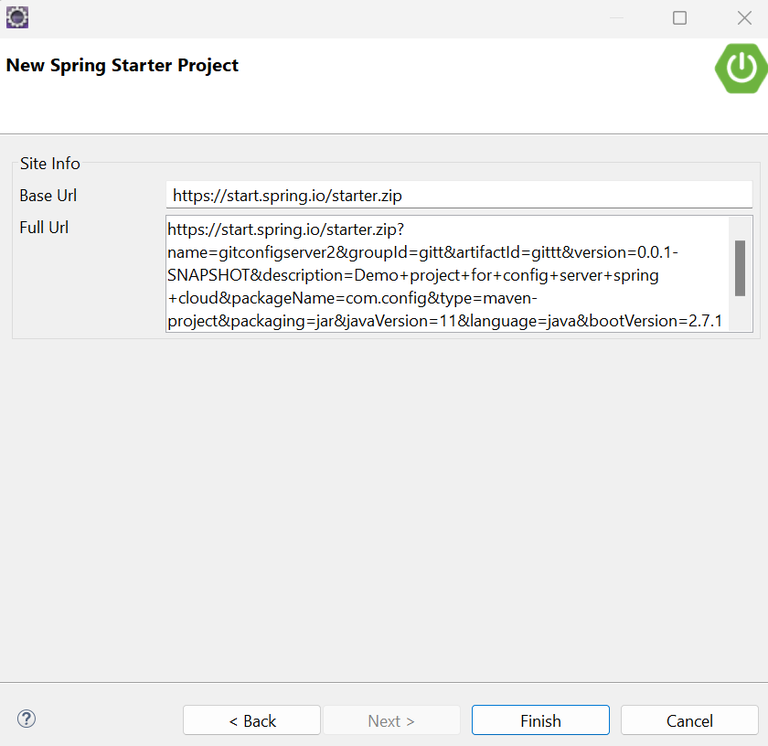Click the New Spring Starter Project heading
This screenshot has width=768, height=746.
pos(122,66)
